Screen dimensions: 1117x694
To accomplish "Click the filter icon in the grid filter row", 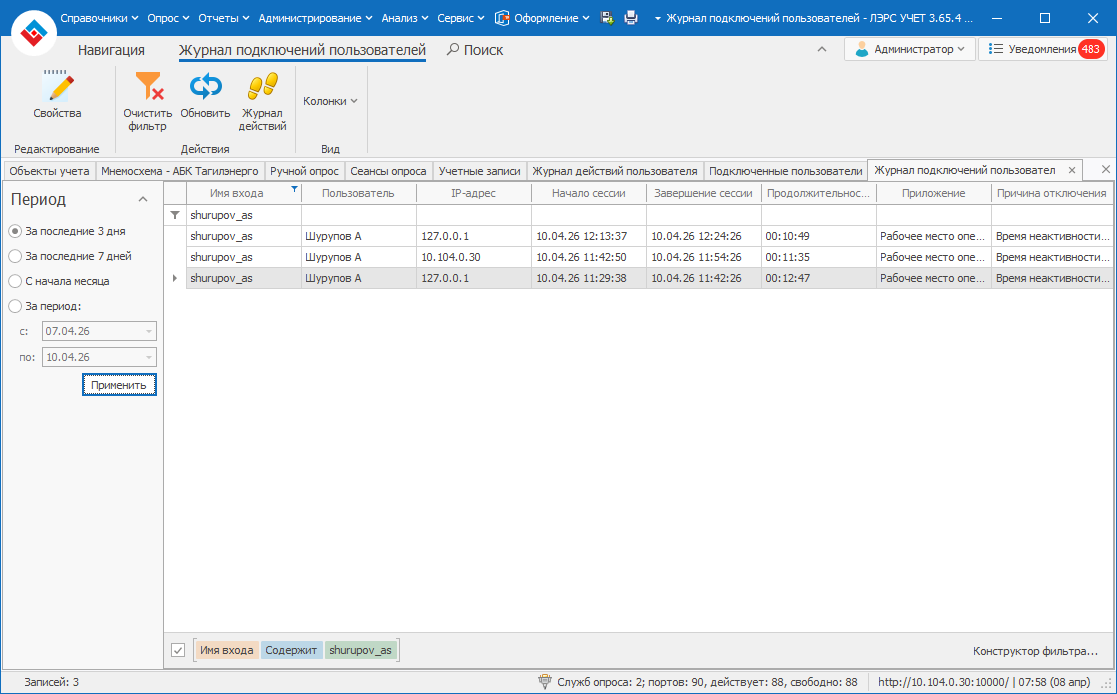I will click(x=175, y=215).
